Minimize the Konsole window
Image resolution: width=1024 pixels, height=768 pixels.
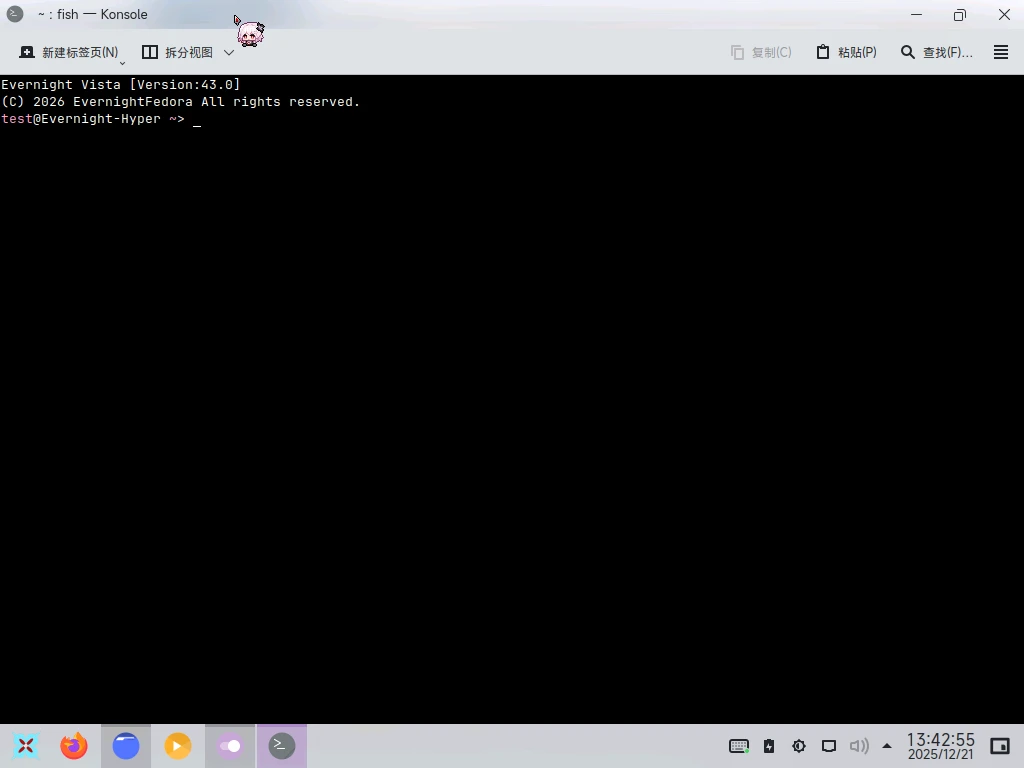916,14
